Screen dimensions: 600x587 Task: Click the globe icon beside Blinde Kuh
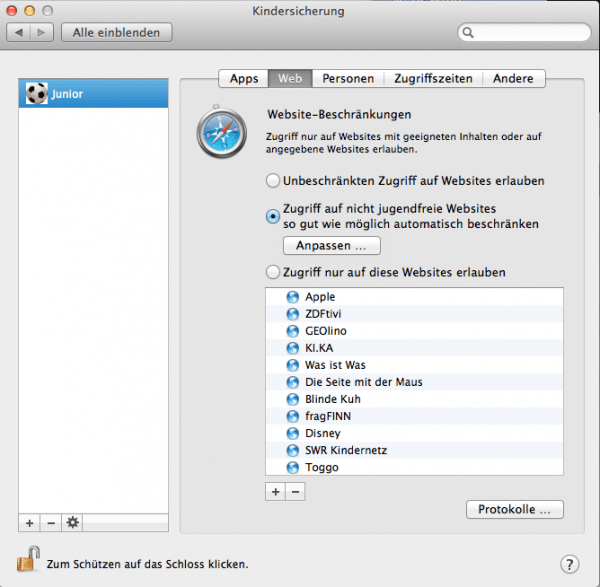click(x=293, y=399)
